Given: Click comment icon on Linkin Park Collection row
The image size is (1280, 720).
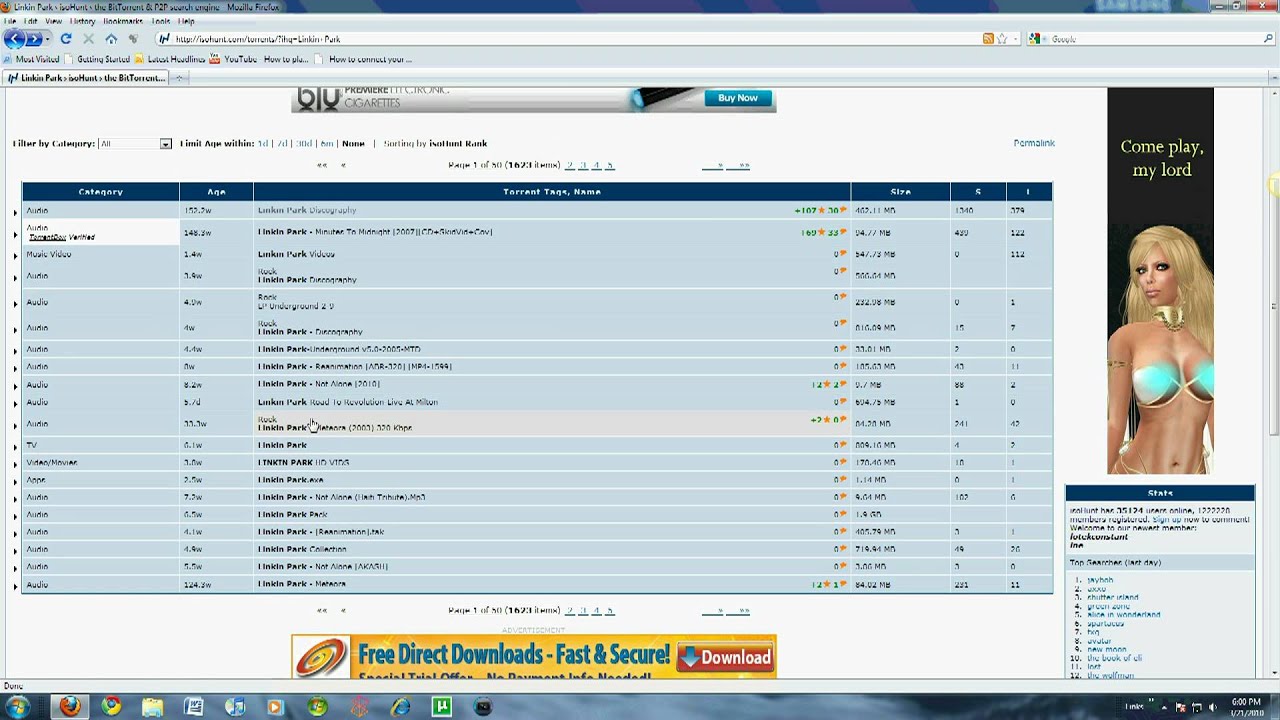Looking at the screenshot, I should [843, 549].
